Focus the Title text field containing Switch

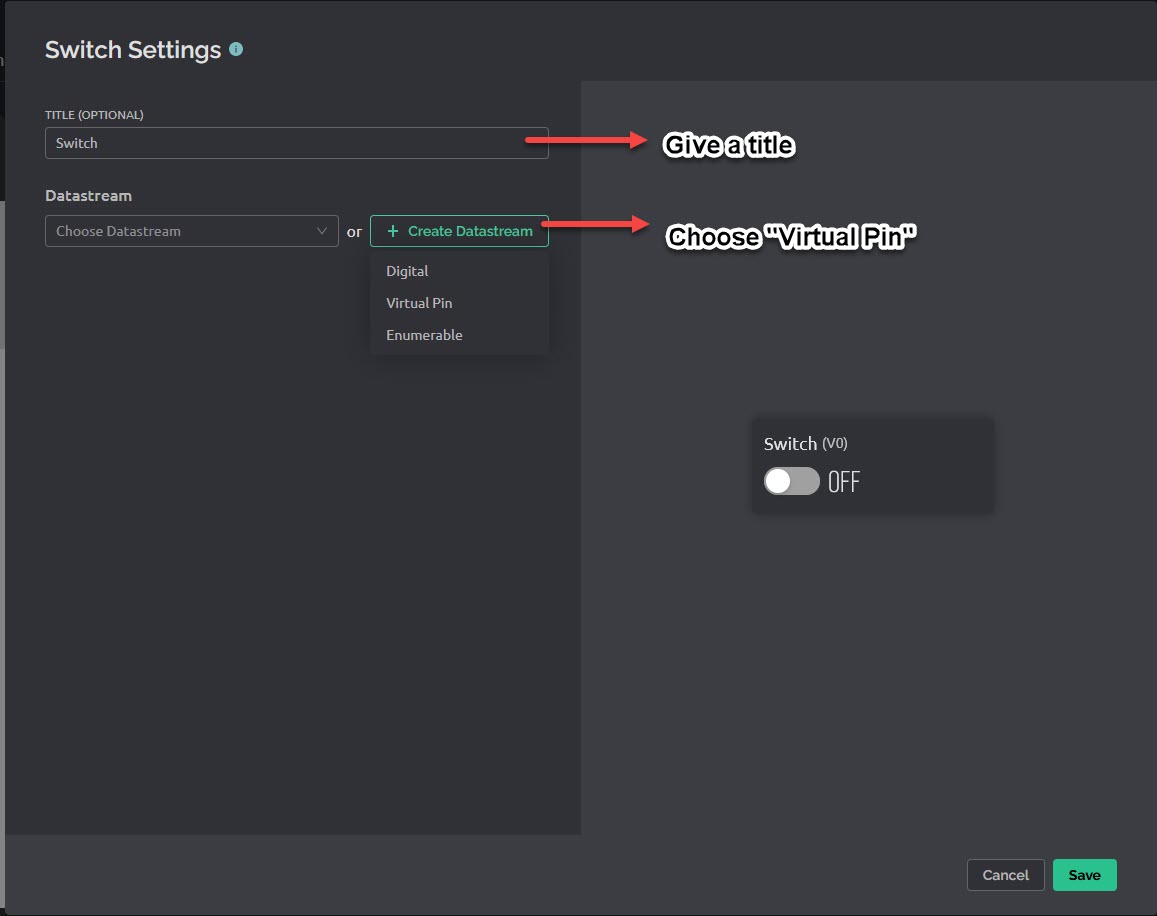pyautogui.click(x=296, y=143)
